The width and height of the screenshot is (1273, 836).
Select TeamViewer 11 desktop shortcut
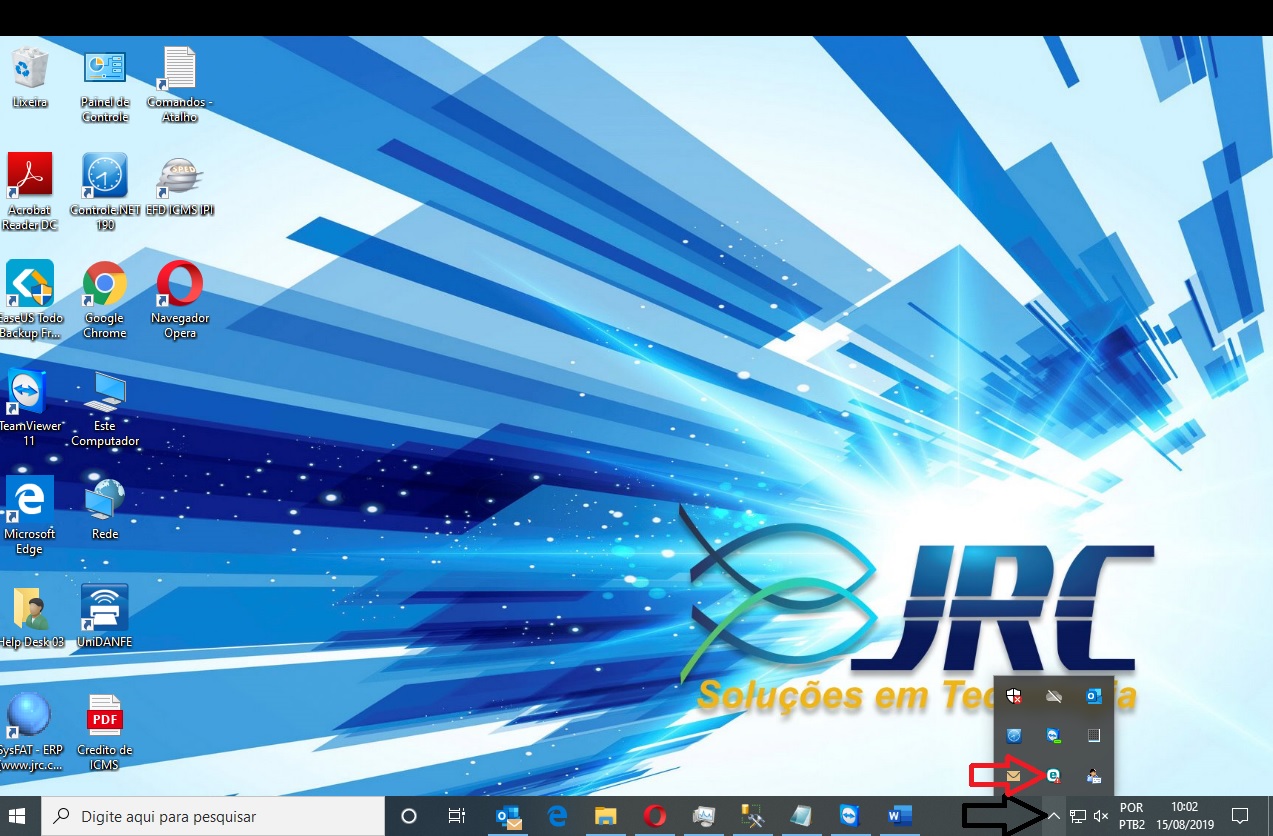tap(29, 408)
